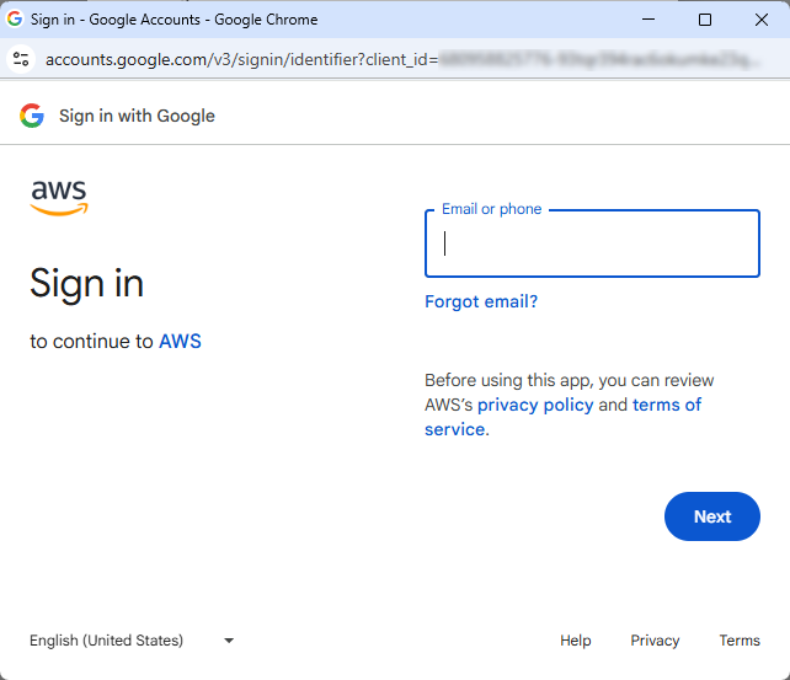Viewport: 790px width, 680px height.
Task: Maximize the sign-in popup window
Action: pyautogui.click(x=705, y=19)
